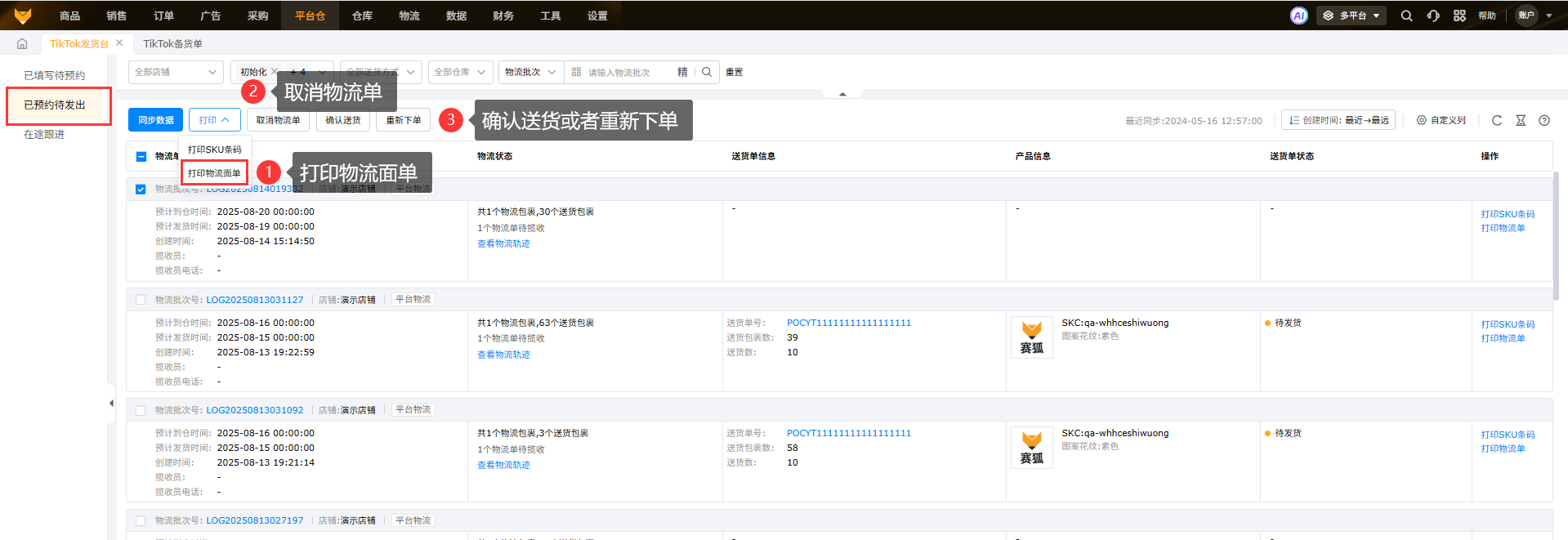Open the customer service headset icon

1433,16
